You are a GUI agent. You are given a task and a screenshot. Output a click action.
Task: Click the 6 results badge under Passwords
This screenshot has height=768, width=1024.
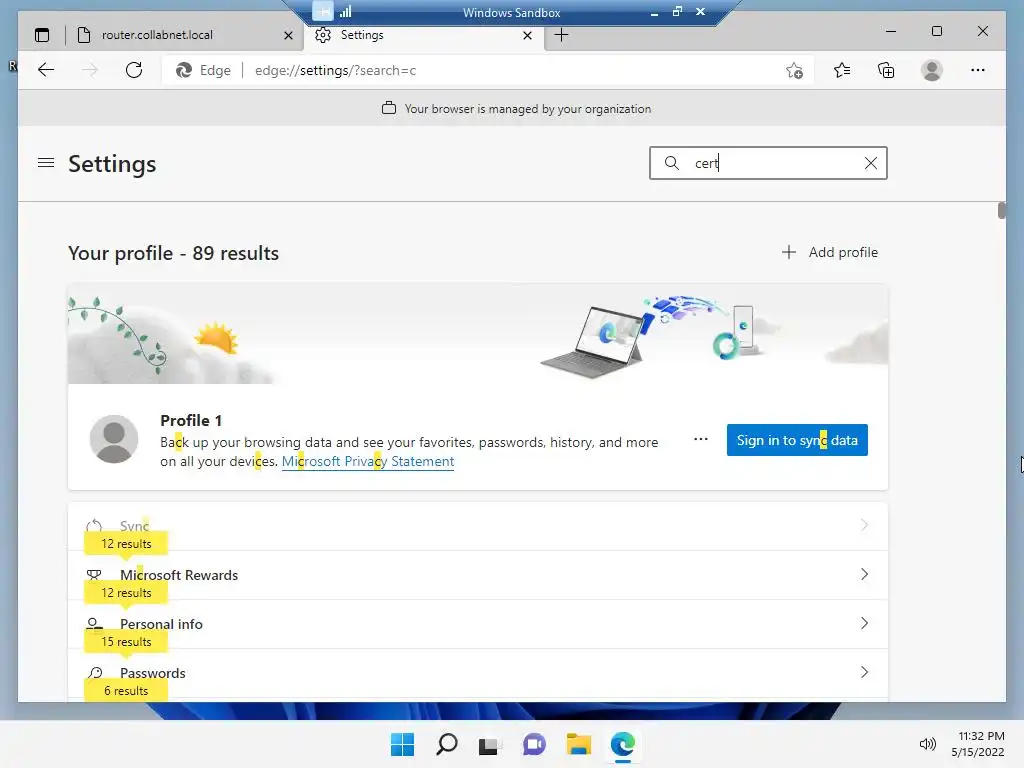(x=126, y=691)
